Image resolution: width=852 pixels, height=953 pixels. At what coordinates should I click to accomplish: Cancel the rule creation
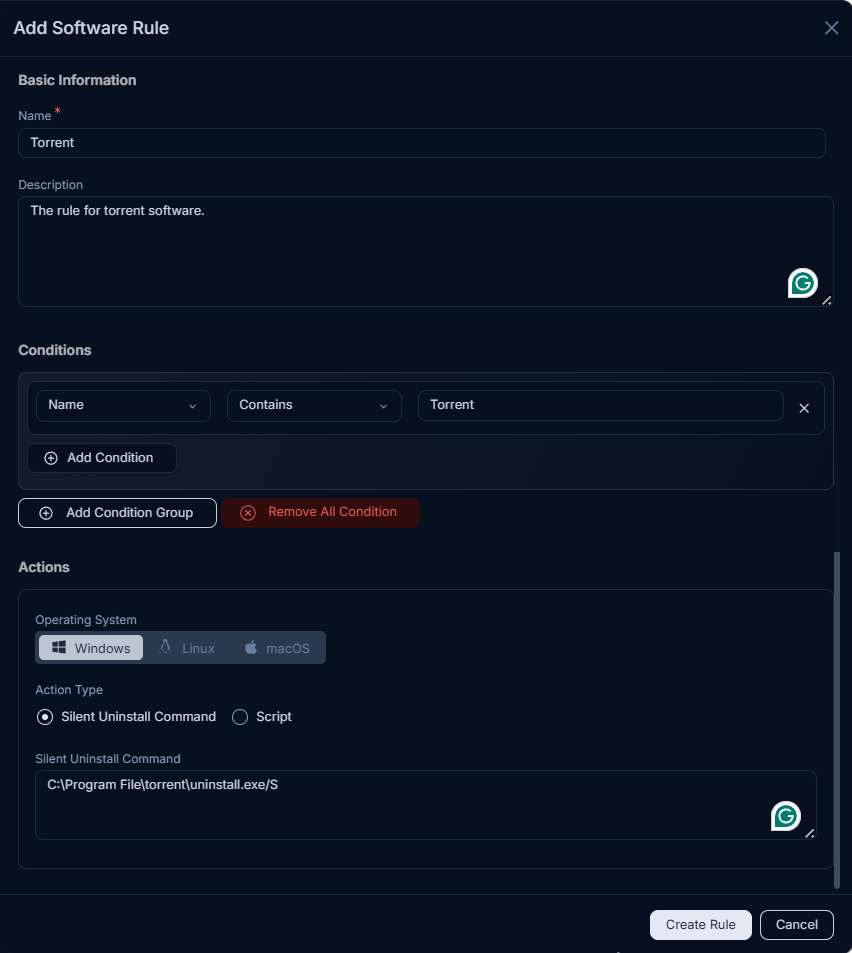(797, 925)
